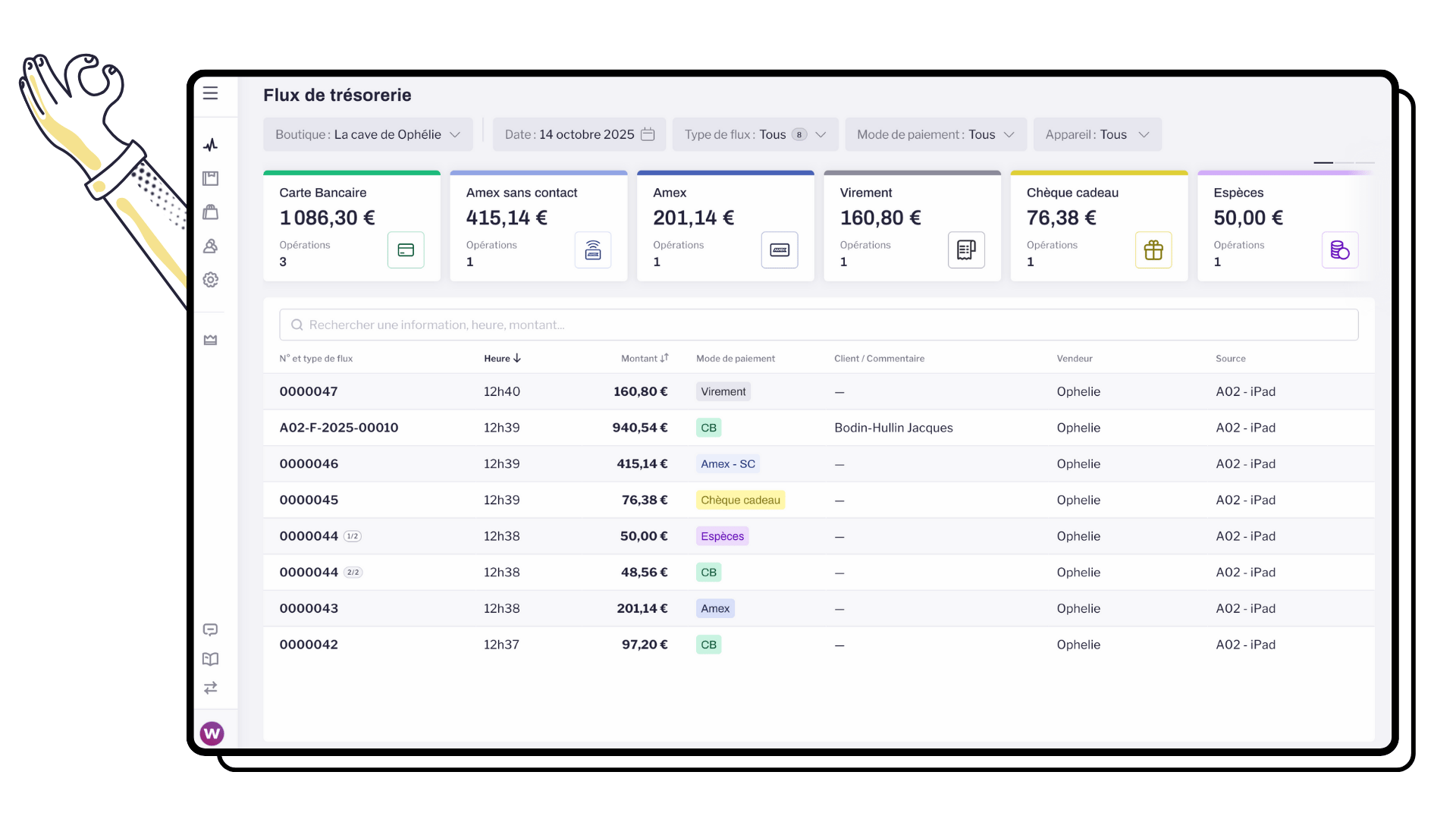The height and width of the screenshot is (819, 1456).
Task: Click the purple W avatar logo
Action: [x=212, y=733]
